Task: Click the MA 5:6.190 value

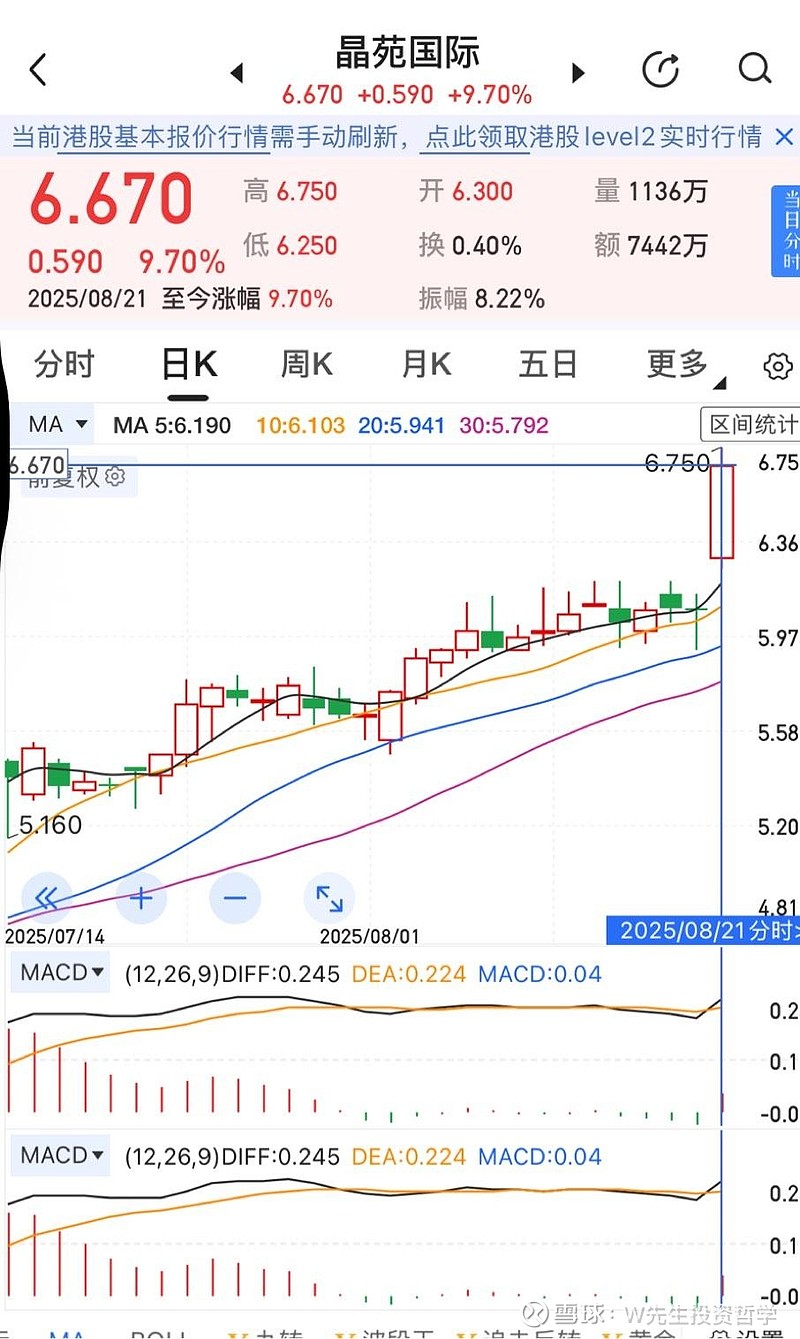Action: tap(172, 425)
